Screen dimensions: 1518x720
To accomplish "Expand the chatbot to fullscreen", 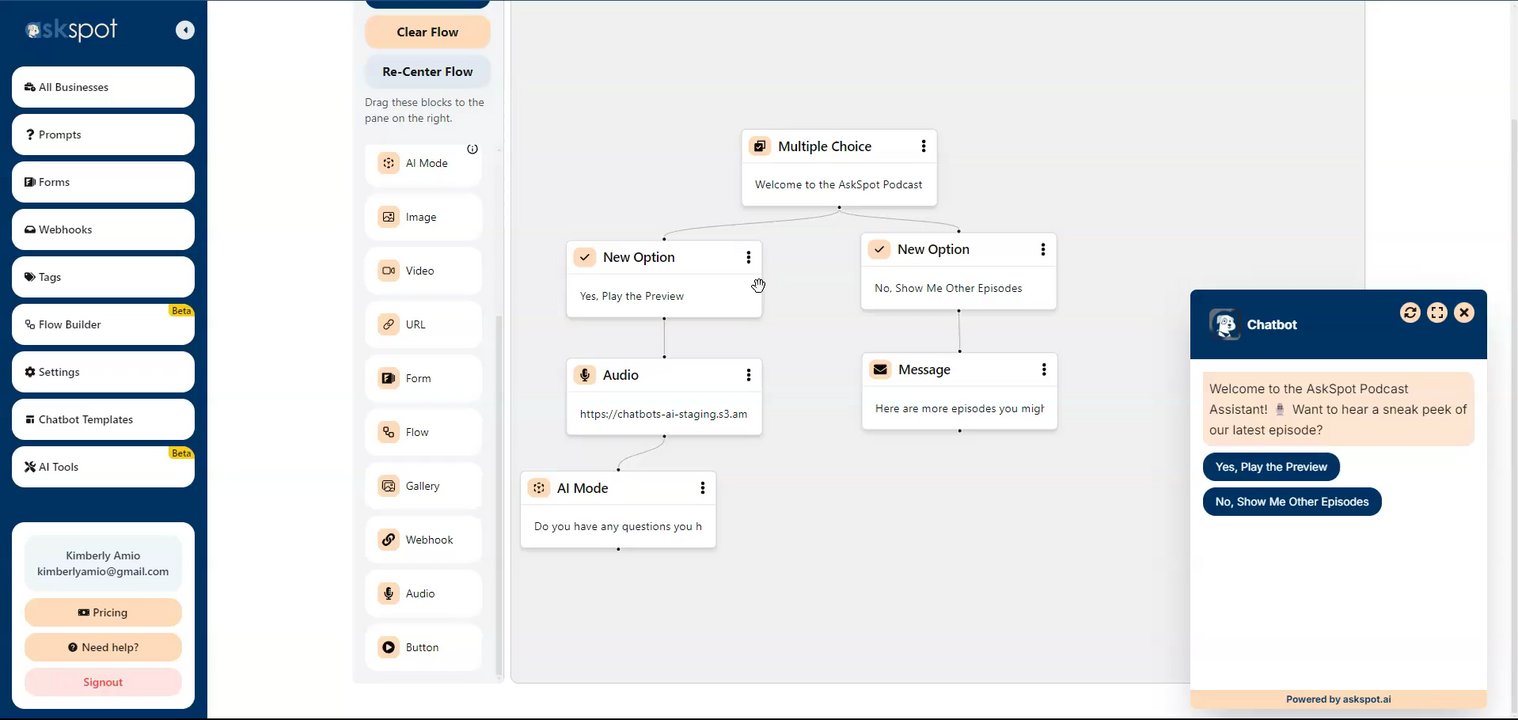I will (1437, 313).
